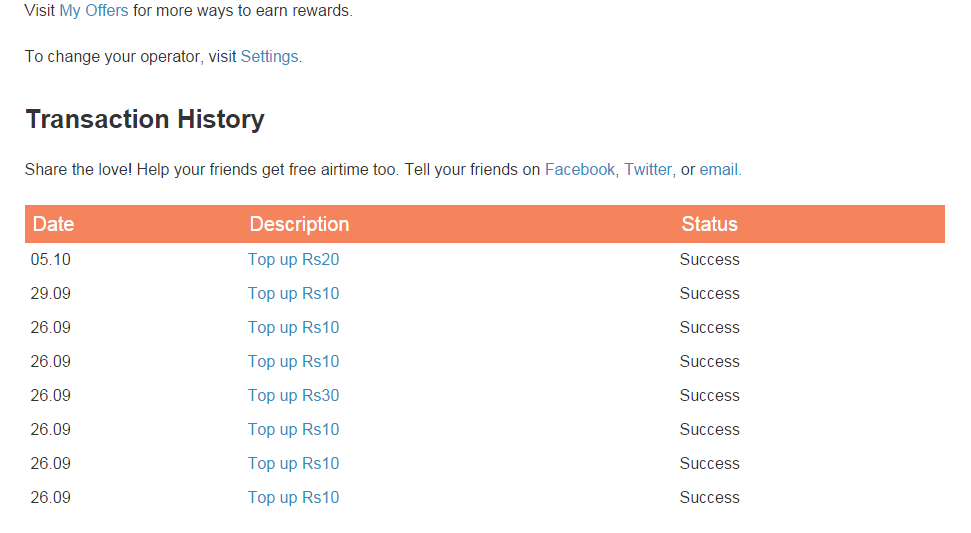Screen dimensions: 971x533
Task: Open the Top up Rs30 transaction
Action: click(x=293, y=395)
